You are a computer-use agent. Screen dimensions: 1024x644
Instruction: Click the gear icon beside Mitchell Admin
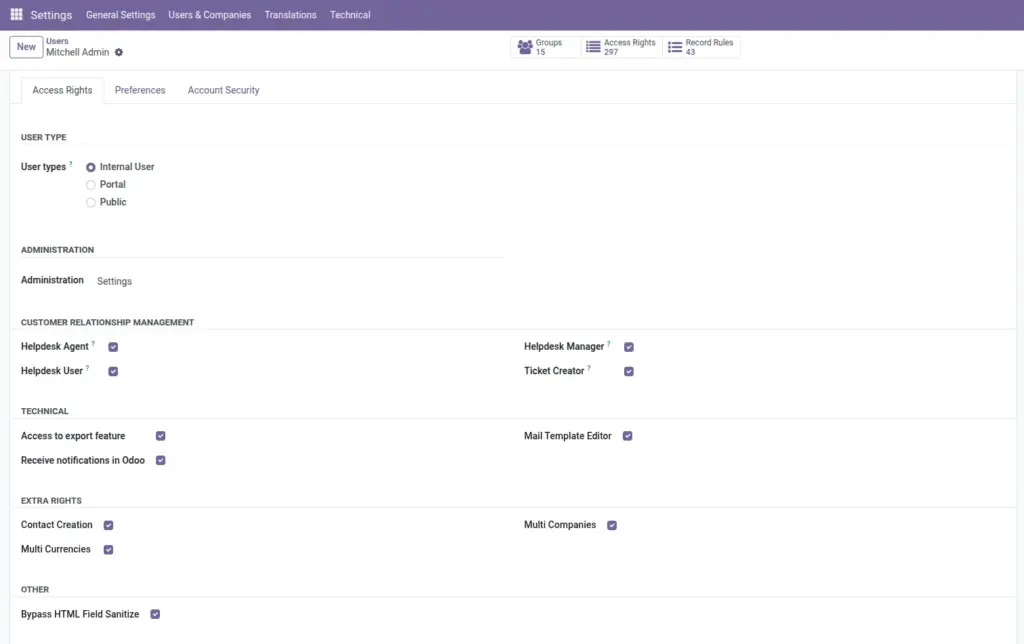coord(119,52)
